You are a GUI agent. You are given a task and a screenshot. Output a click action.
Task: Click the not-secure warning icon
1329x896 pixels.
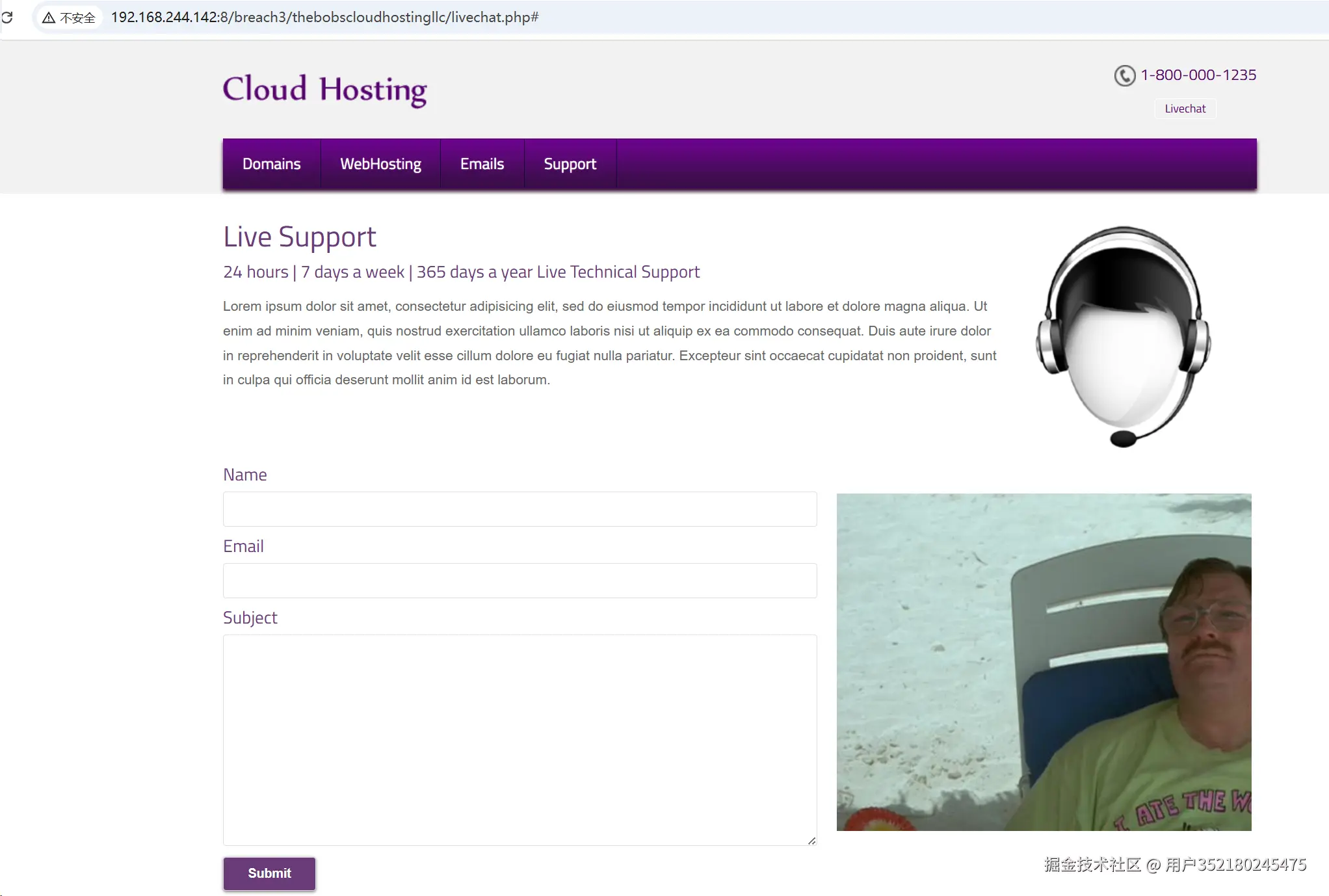[x=49, y=18]
